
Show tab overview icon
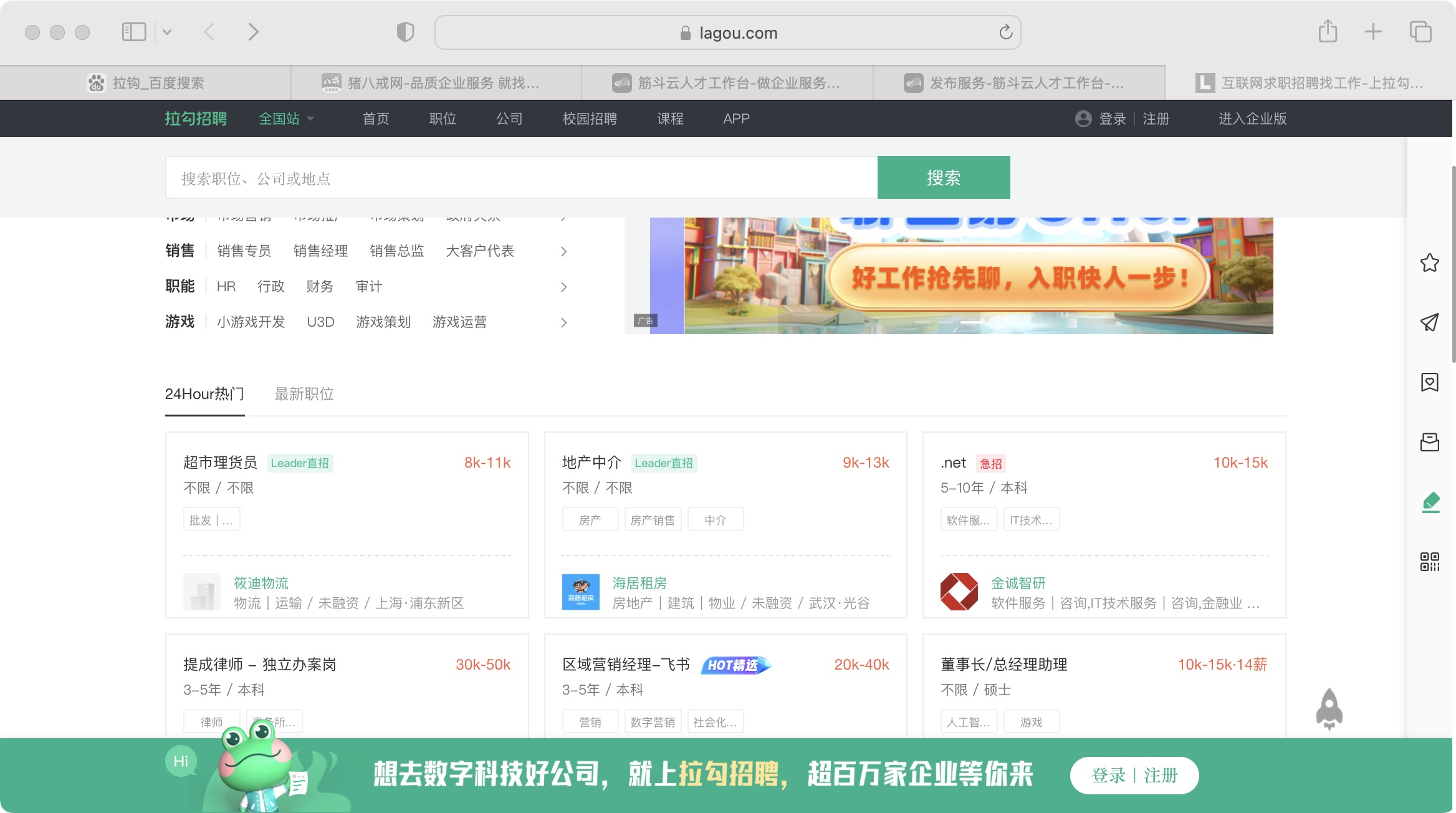click(x=1420, y=32)
